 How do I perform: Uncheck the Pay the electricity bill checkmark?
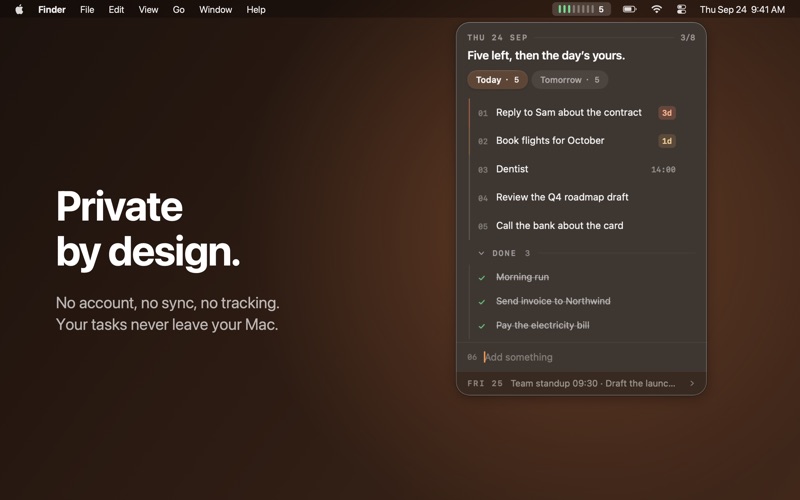coord(482,326)
